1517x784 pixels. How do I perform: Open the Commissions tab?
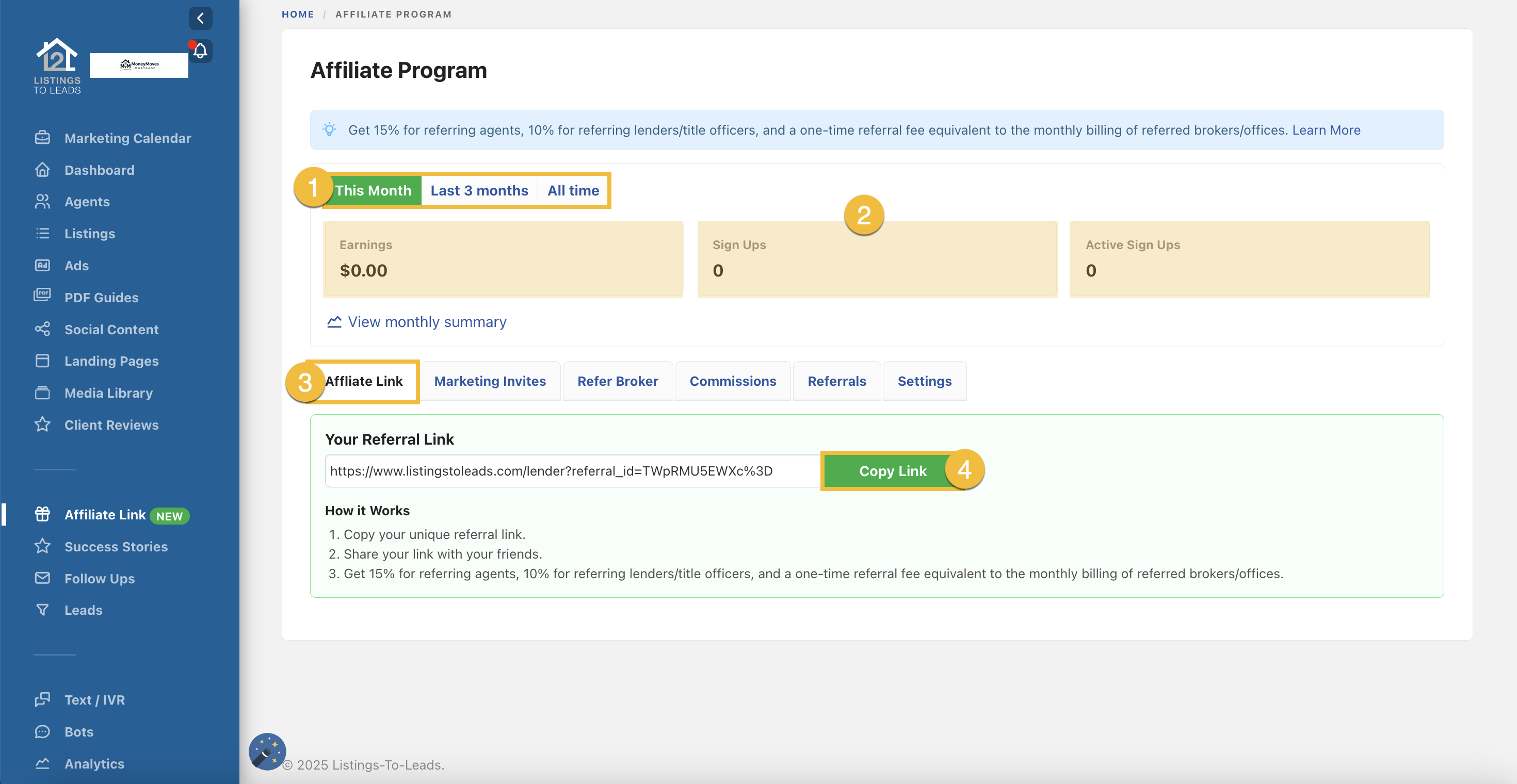732,381
